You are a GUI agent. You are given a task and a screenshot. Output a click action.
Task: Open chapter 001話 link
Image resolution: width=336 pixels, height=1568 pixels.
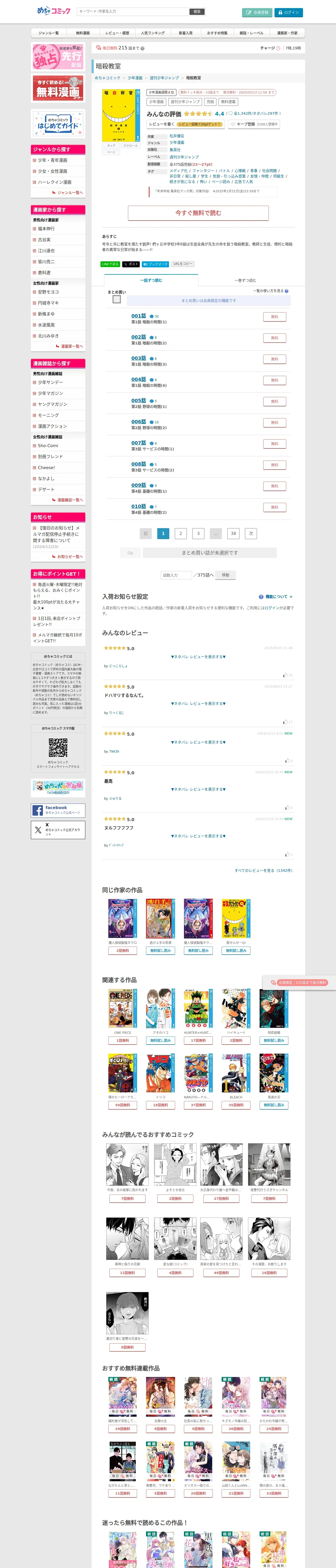coord(138,316)
